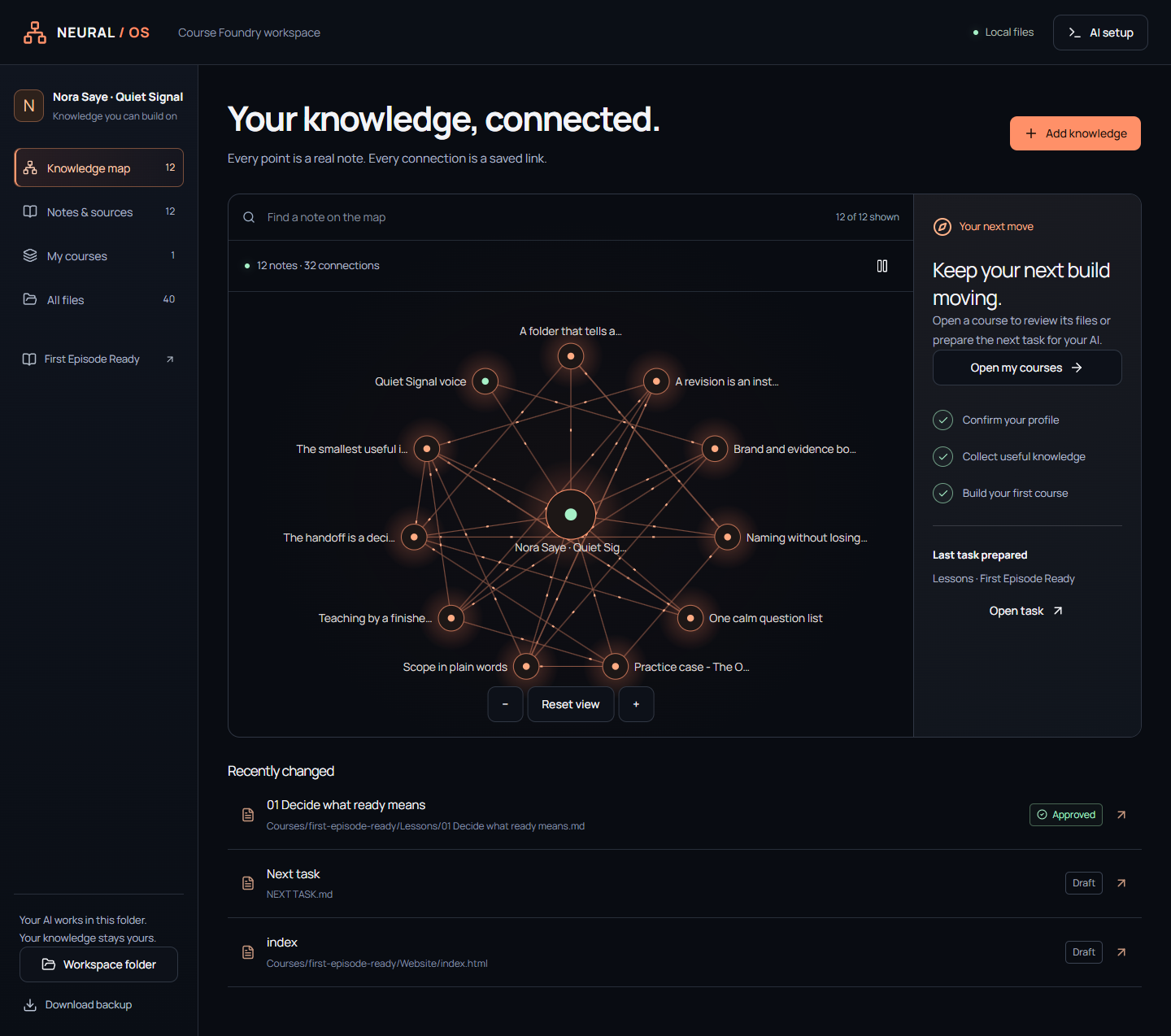
Task: Open external link arrow for Next task row
Action: [1121, 883]
